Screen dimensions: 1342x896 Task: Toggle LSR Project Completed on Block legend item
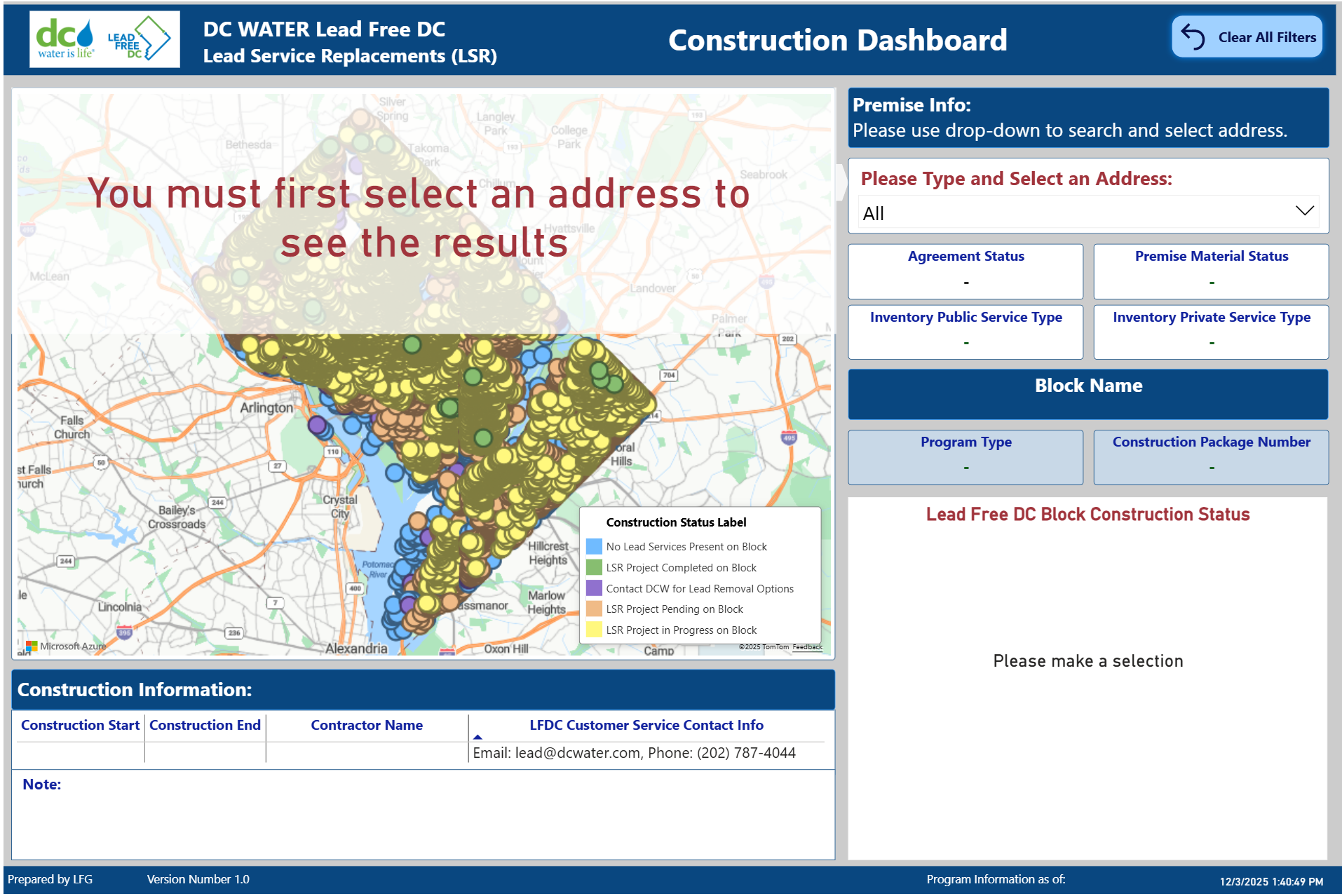click(x=681, y=568)
